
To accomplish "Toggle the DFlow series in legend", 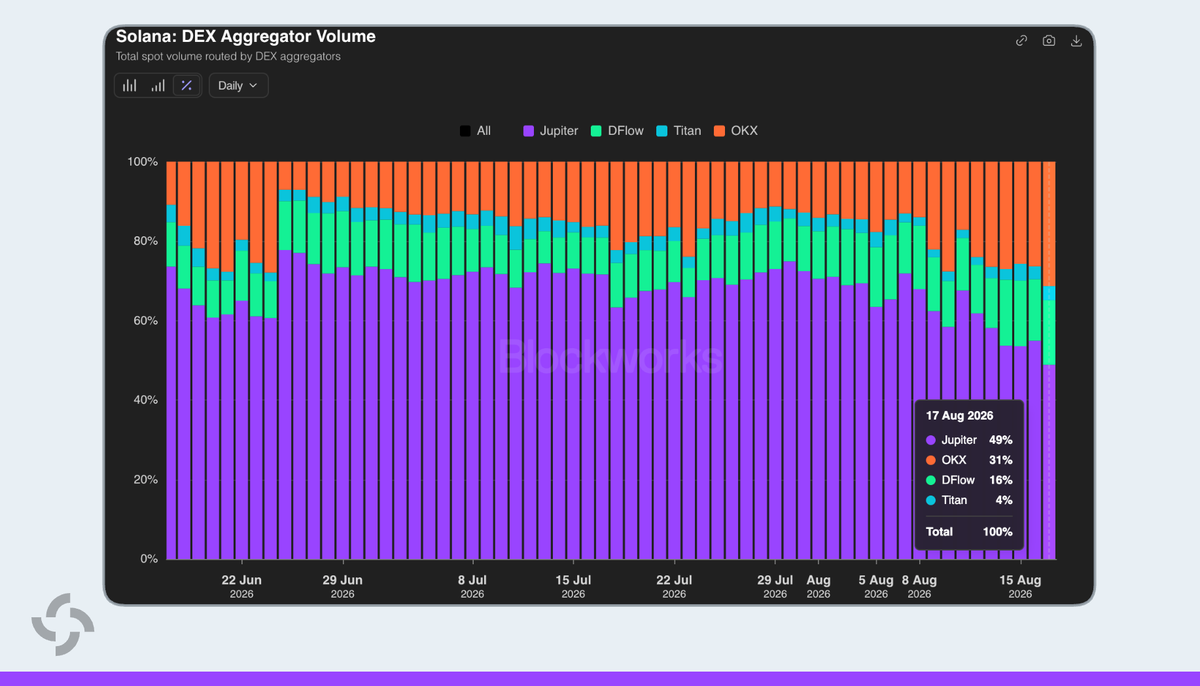I will [617, 131].
